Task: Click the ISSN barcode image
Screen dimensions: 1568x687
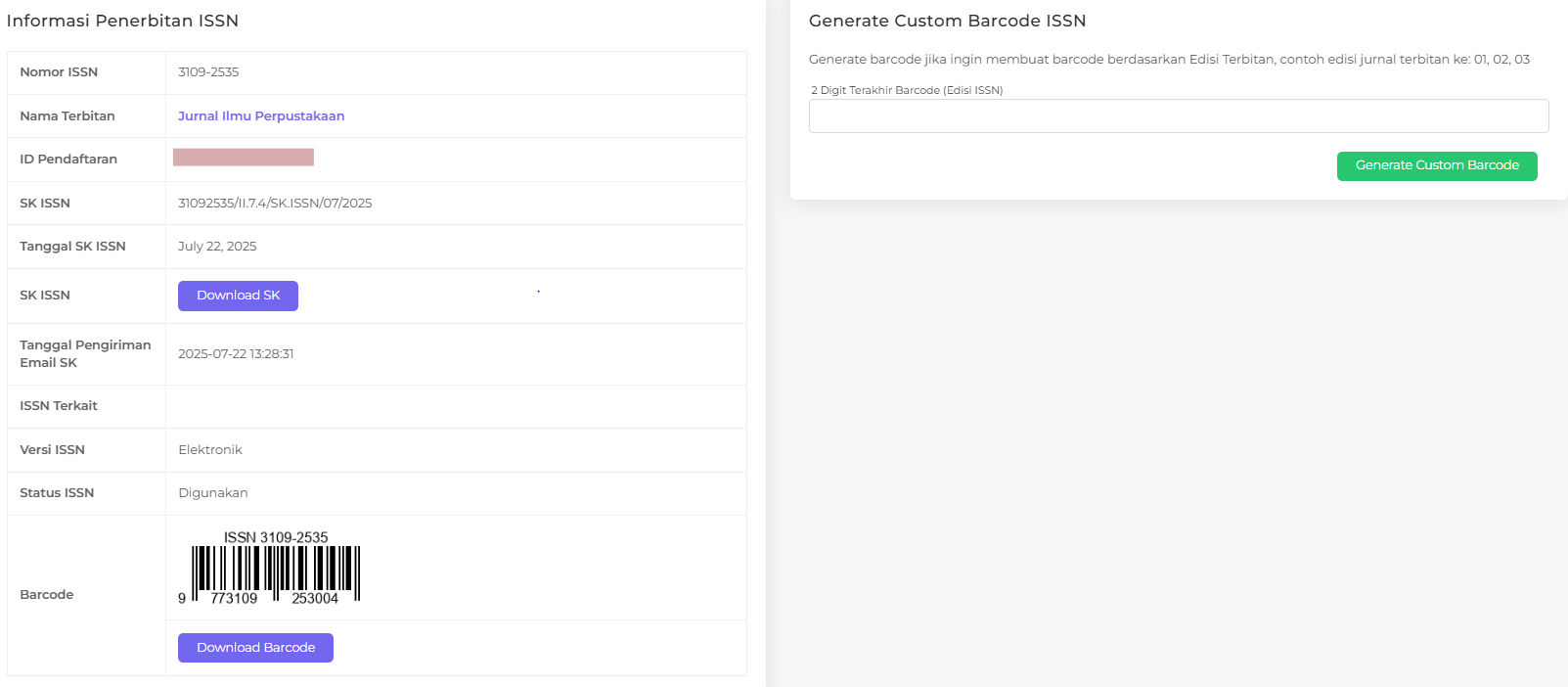Action: [269, 568]
